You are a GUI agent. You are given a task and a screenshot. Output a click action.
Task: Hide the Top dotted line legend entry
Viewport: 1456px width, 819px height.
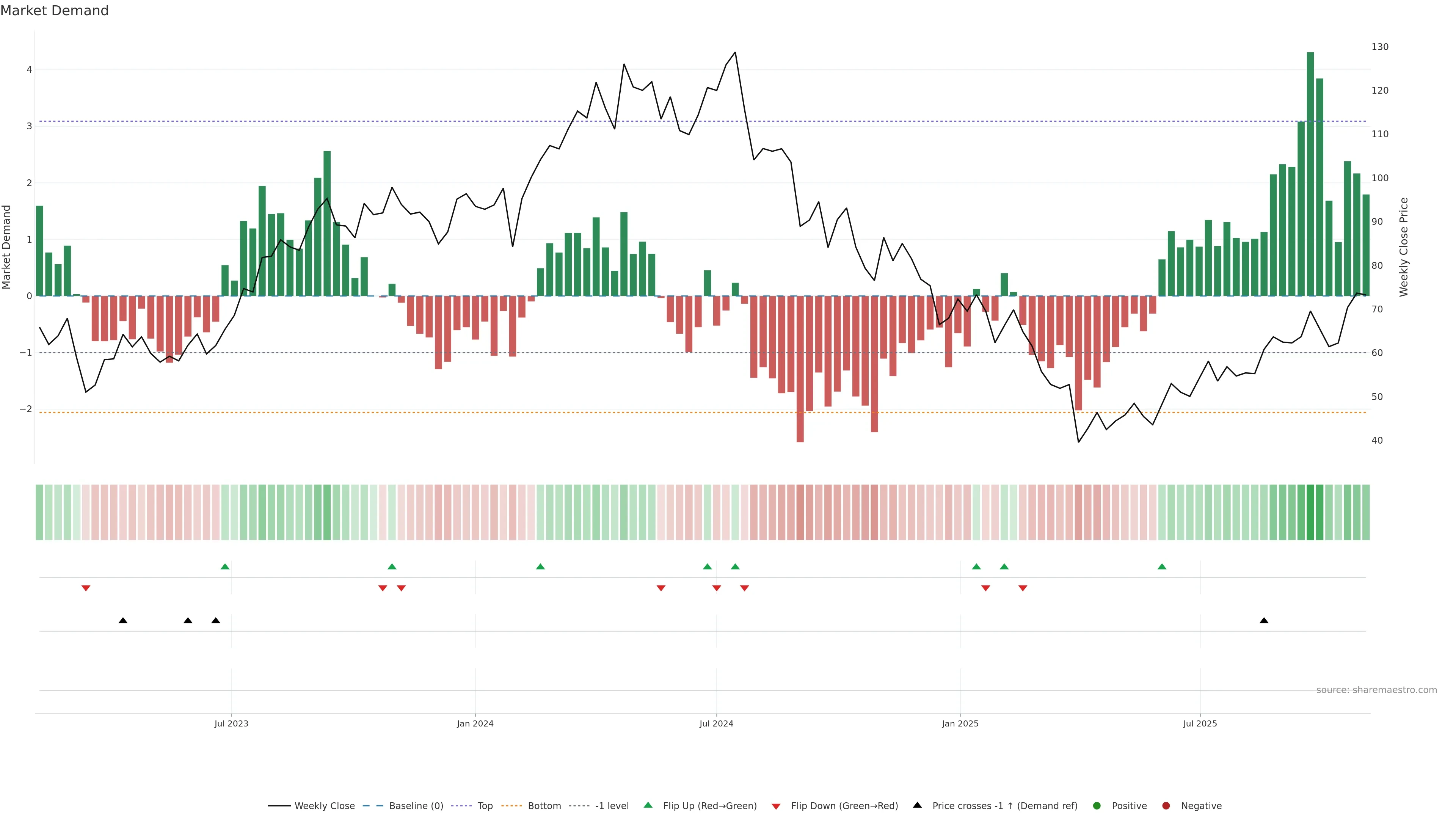click(x=485, y=806)
